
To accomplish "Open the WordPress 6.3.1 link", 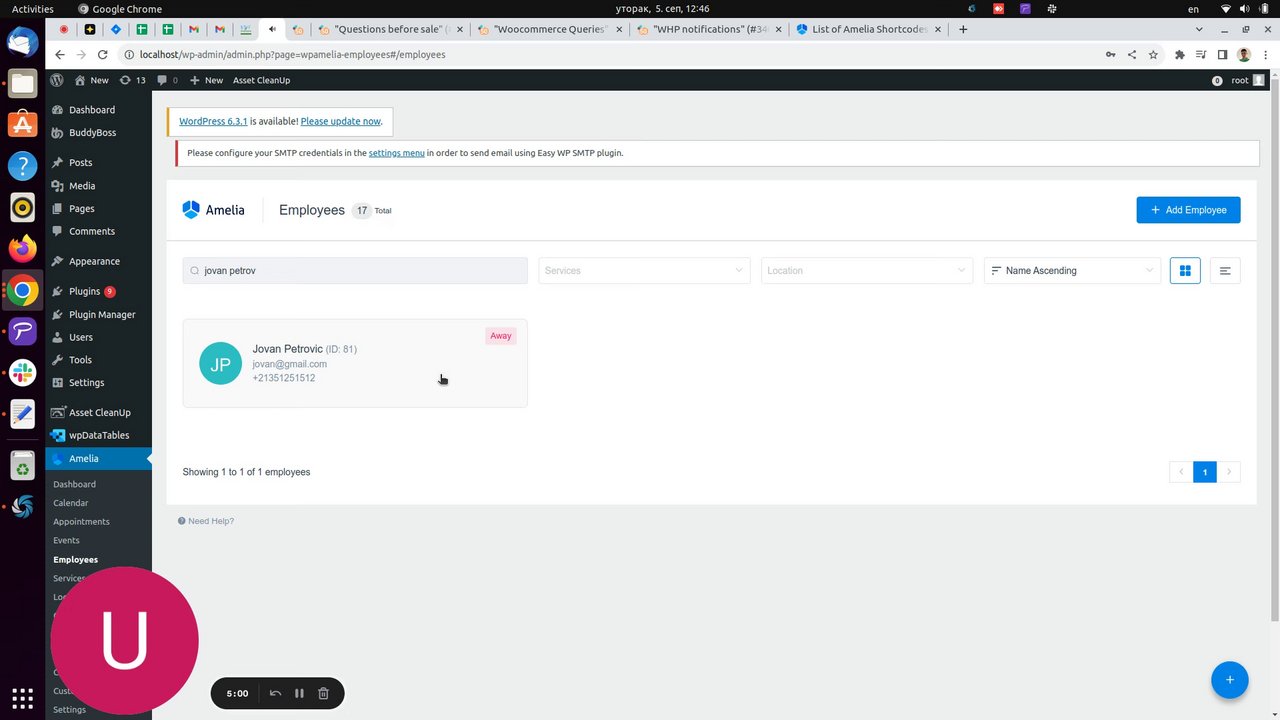I will coord(213,121).
